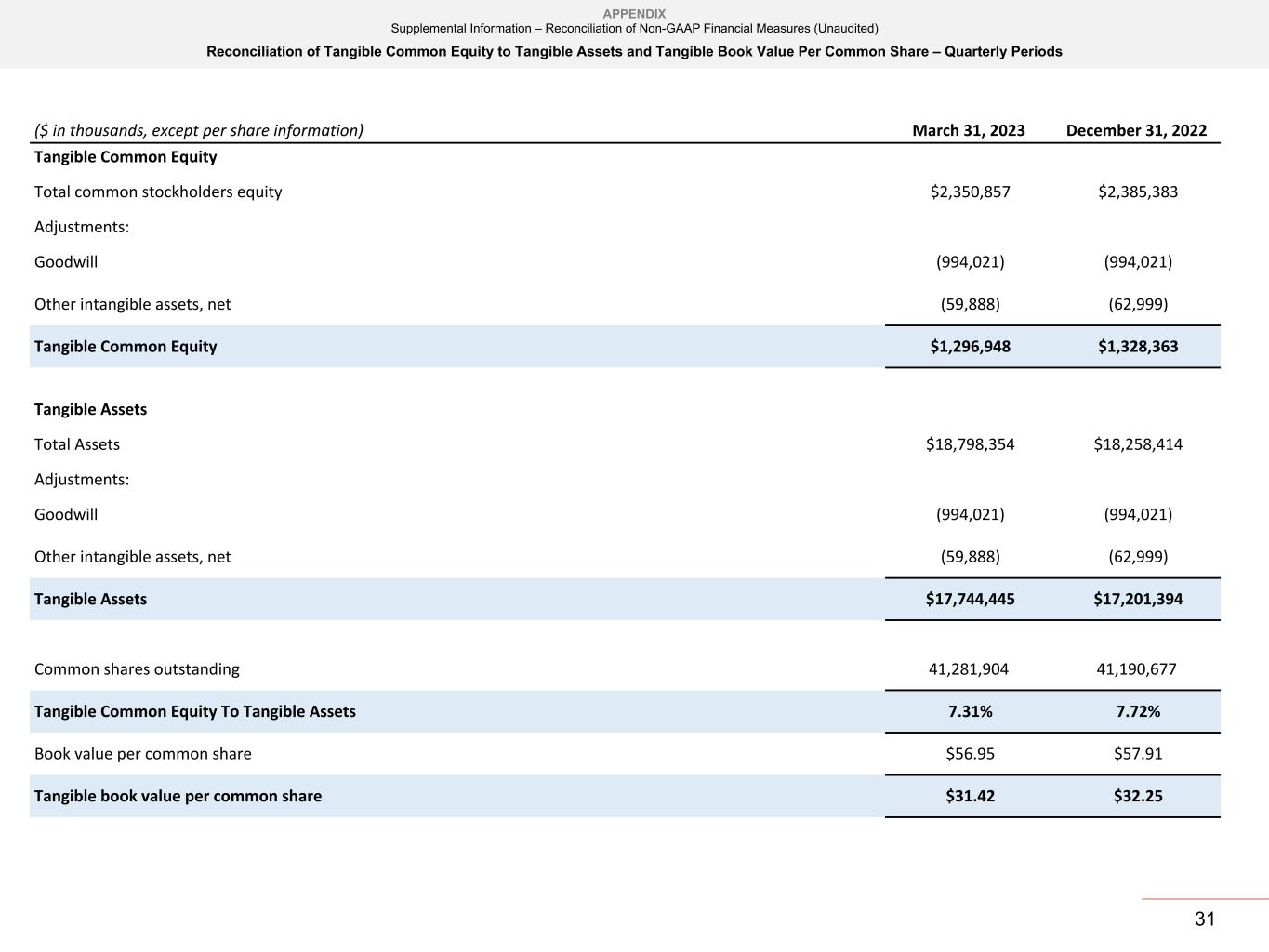The width and height of the screenshot is (1269, 952).
Task: Click the $18,798,354 total assets value
Action: [970, 444]
